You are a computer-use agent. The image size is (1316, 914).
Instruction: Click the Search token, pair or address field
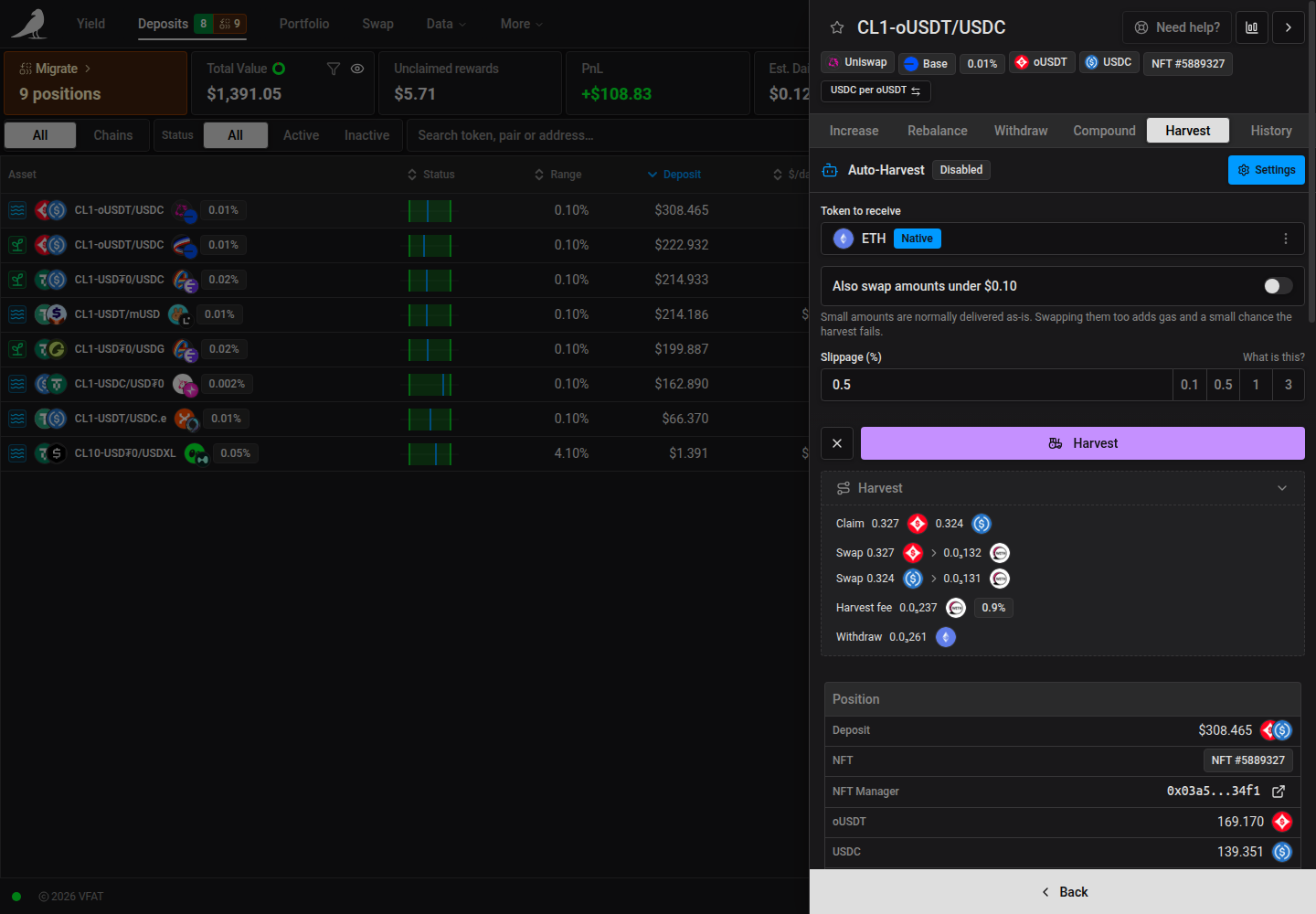coord(608,135)
